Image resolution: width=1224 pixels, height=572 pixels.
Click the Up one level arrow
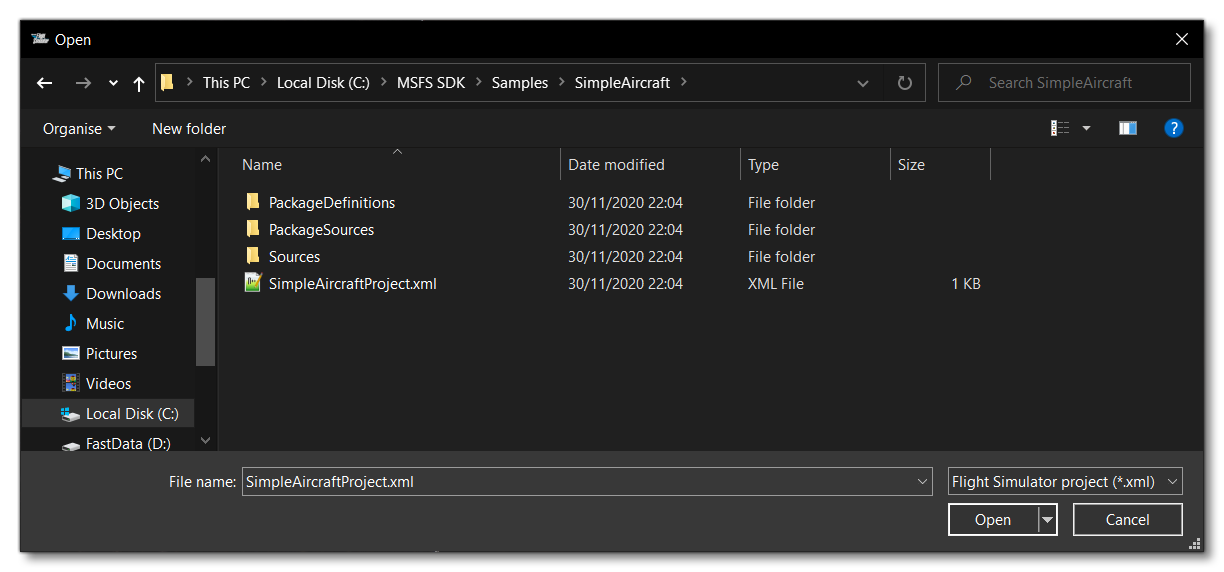[138, 83]
